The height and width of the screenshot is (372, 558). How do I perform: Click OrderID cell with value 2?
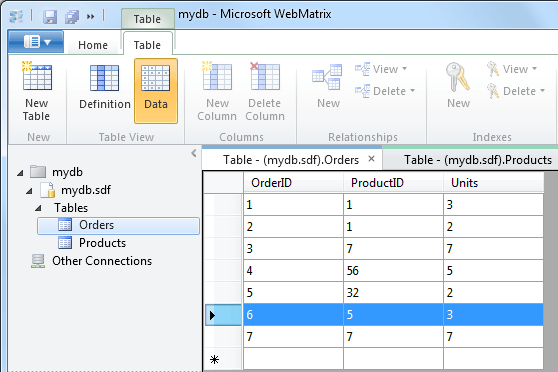tap(293, 227)
